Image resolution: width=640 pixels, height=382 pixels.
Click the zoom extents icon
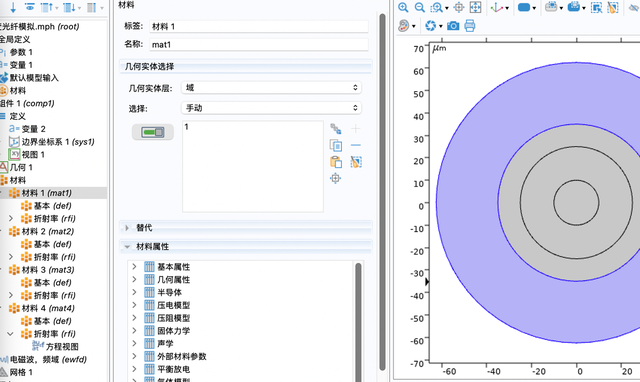[x=476, y=7]
